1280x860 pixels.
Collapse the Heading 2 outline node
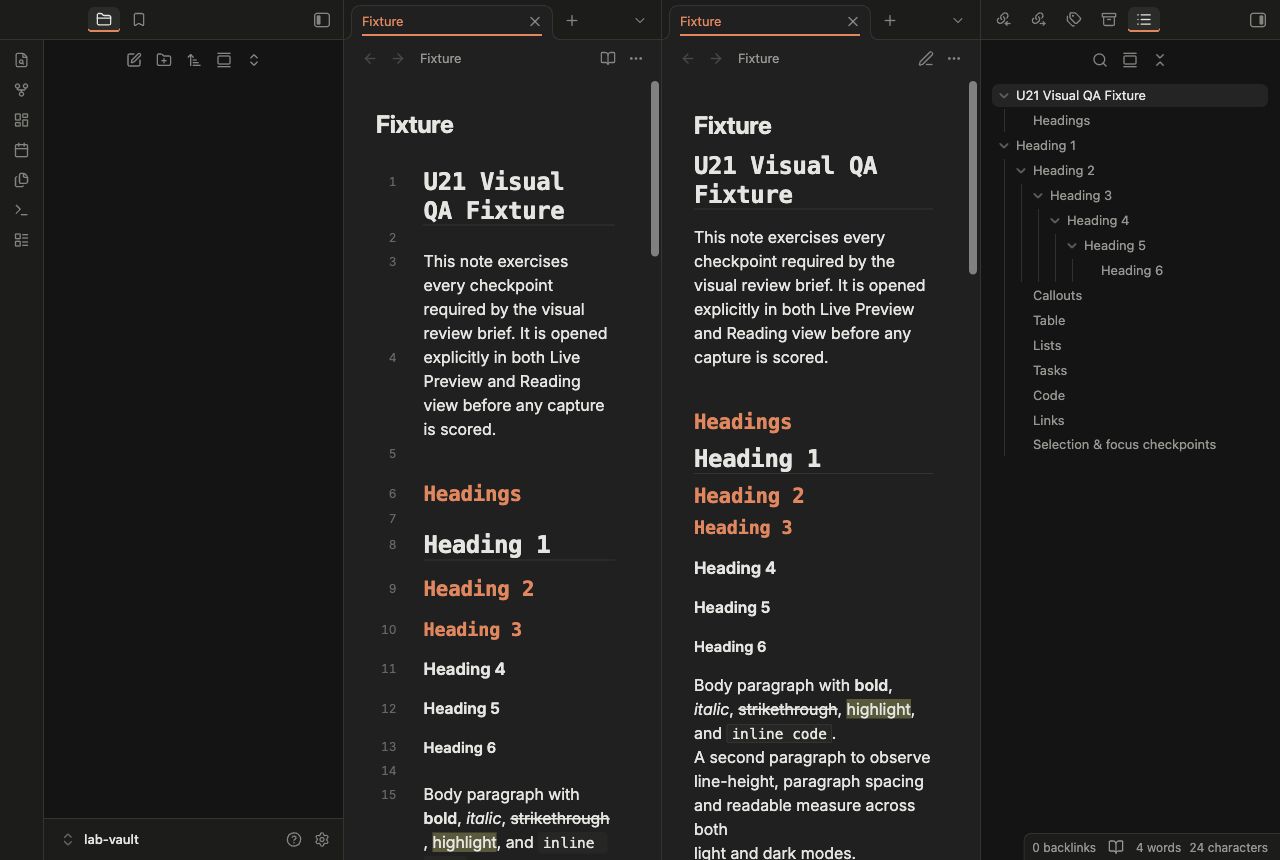pos(1021,171)
